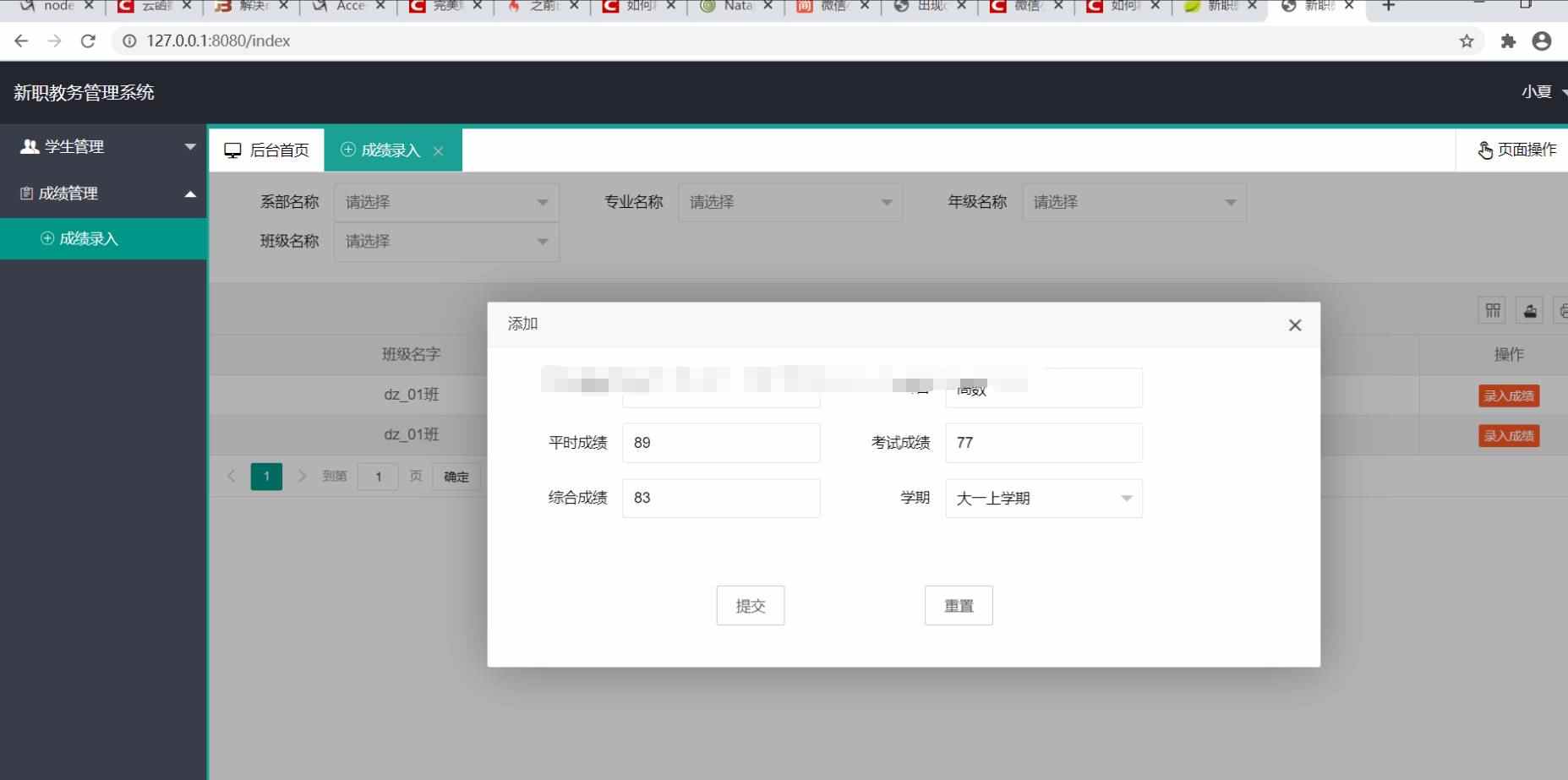
Task: Open the table column filter icon
Action: coord(1493,311)
